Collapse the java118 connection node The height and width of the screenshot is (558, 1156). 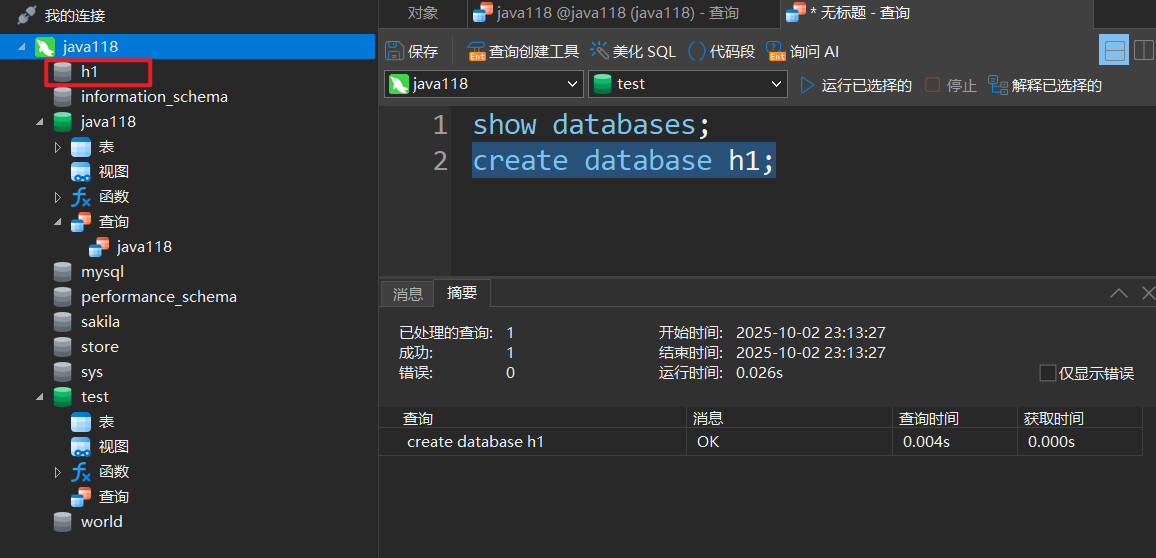pos(22,47)
